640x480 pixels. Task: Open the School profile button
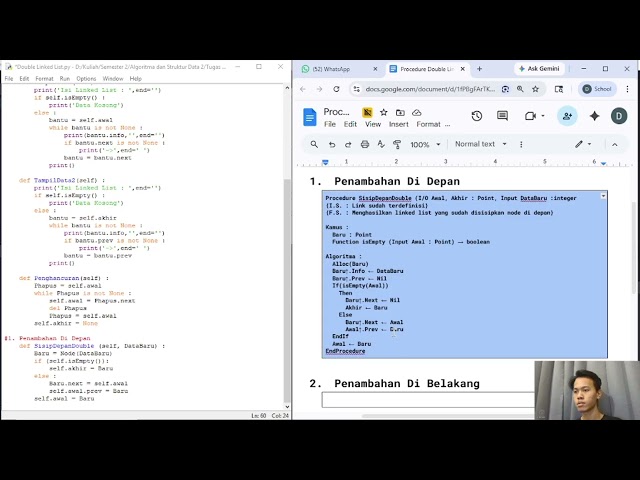[x=597, y=89]
